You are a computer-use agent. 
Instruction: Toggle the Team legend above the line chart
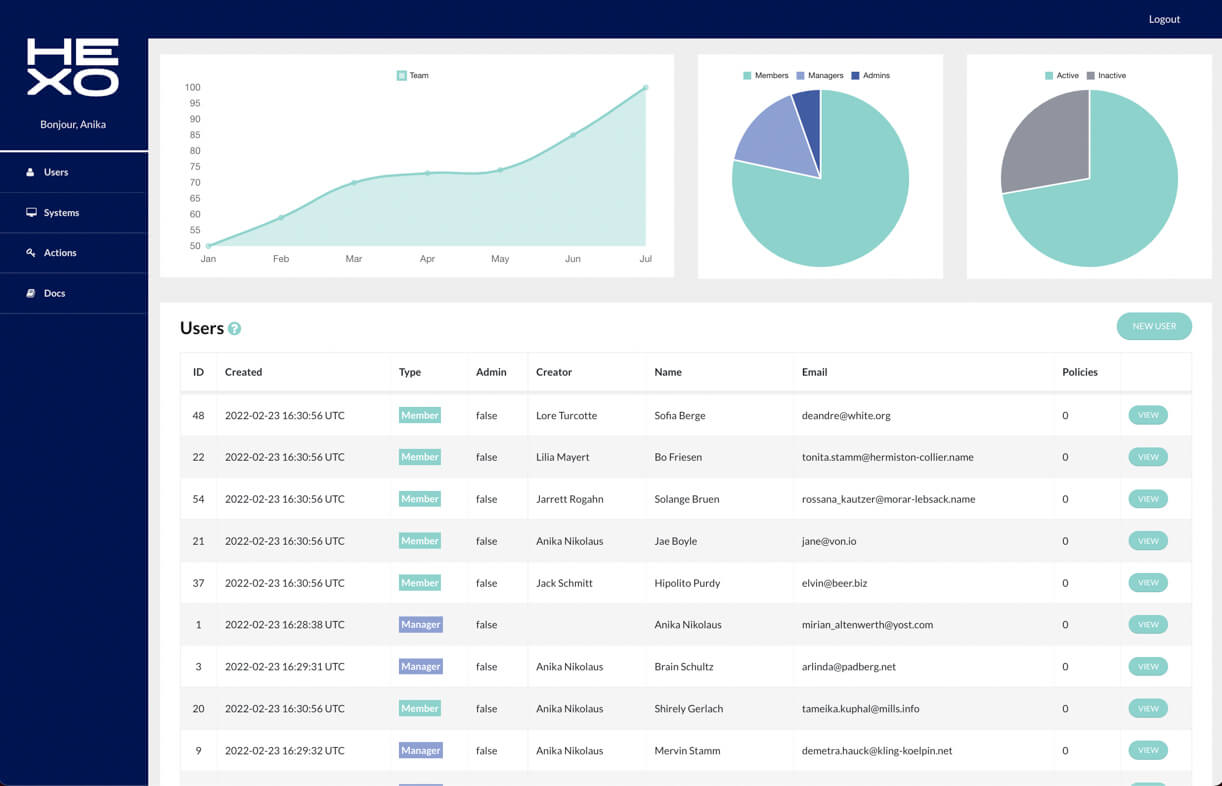click(412, 75)
